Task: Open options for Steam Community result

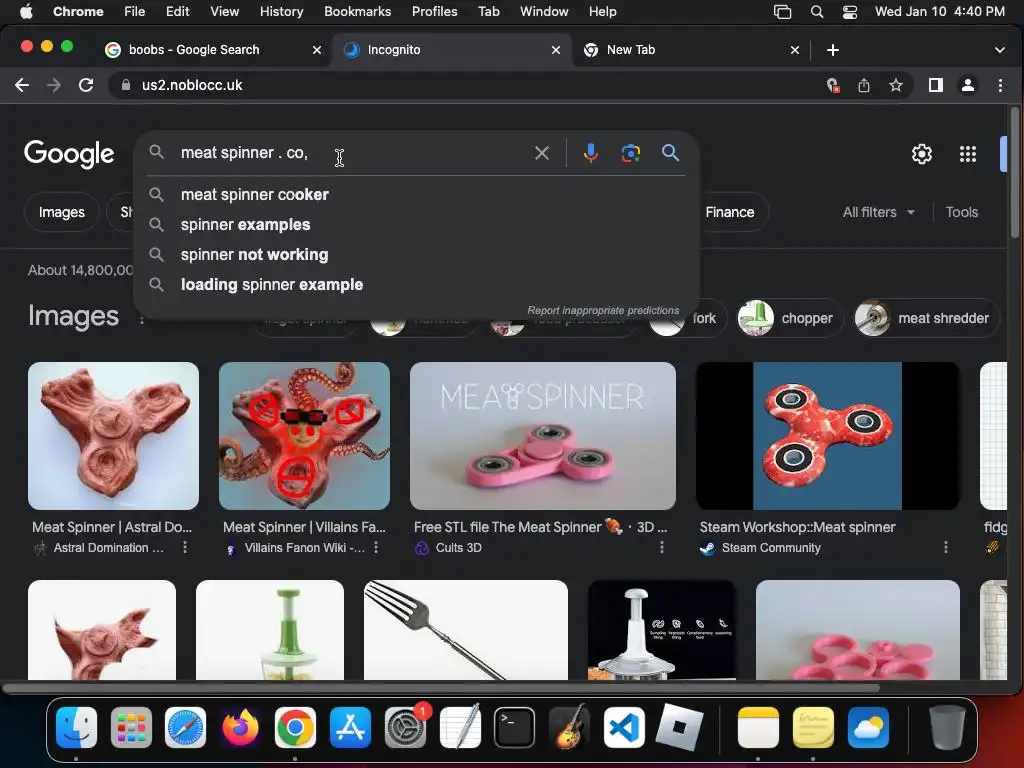Action: point(946,547)
